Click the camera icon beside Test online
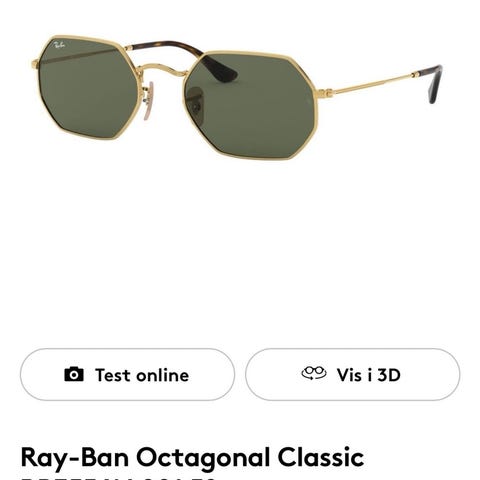The image size is (480, 480). 74,374
